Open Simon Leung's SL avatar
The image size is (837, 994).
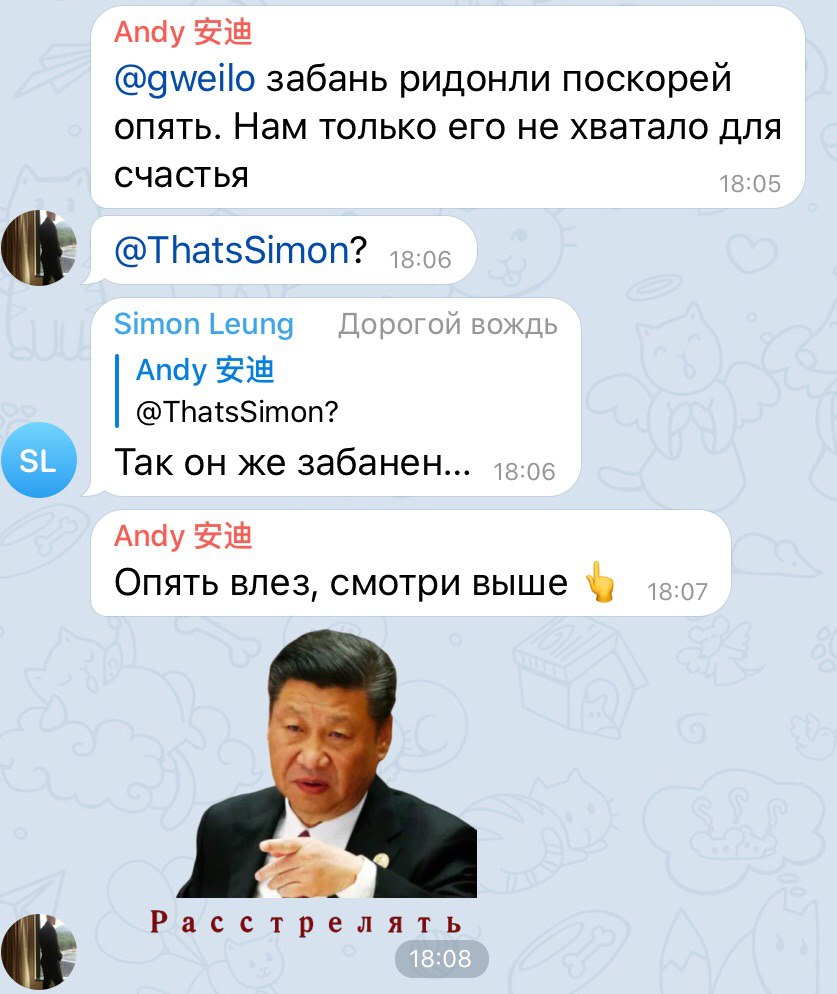(x=39, y=460)
